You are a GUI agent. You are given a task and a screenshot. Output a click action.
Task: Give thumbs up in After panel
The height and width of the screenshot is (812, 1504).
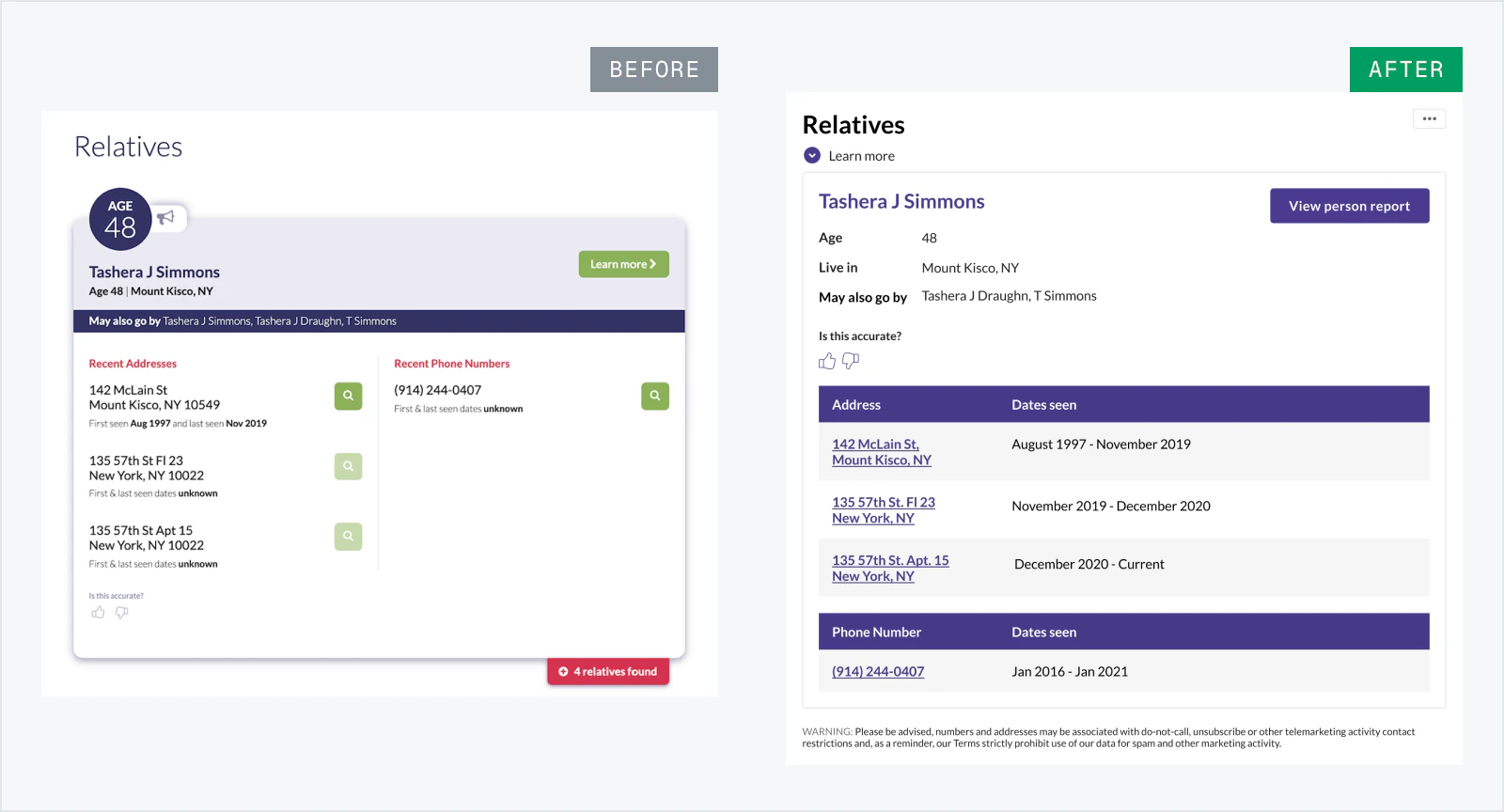tap(827, 361)
